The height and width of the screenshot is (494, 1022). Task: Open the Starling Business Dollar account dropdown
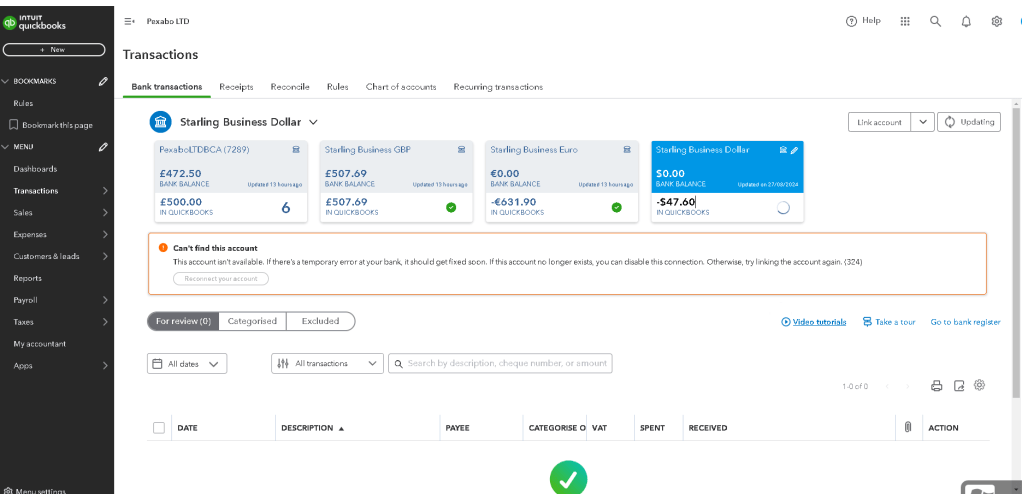[x=313, y=122]
